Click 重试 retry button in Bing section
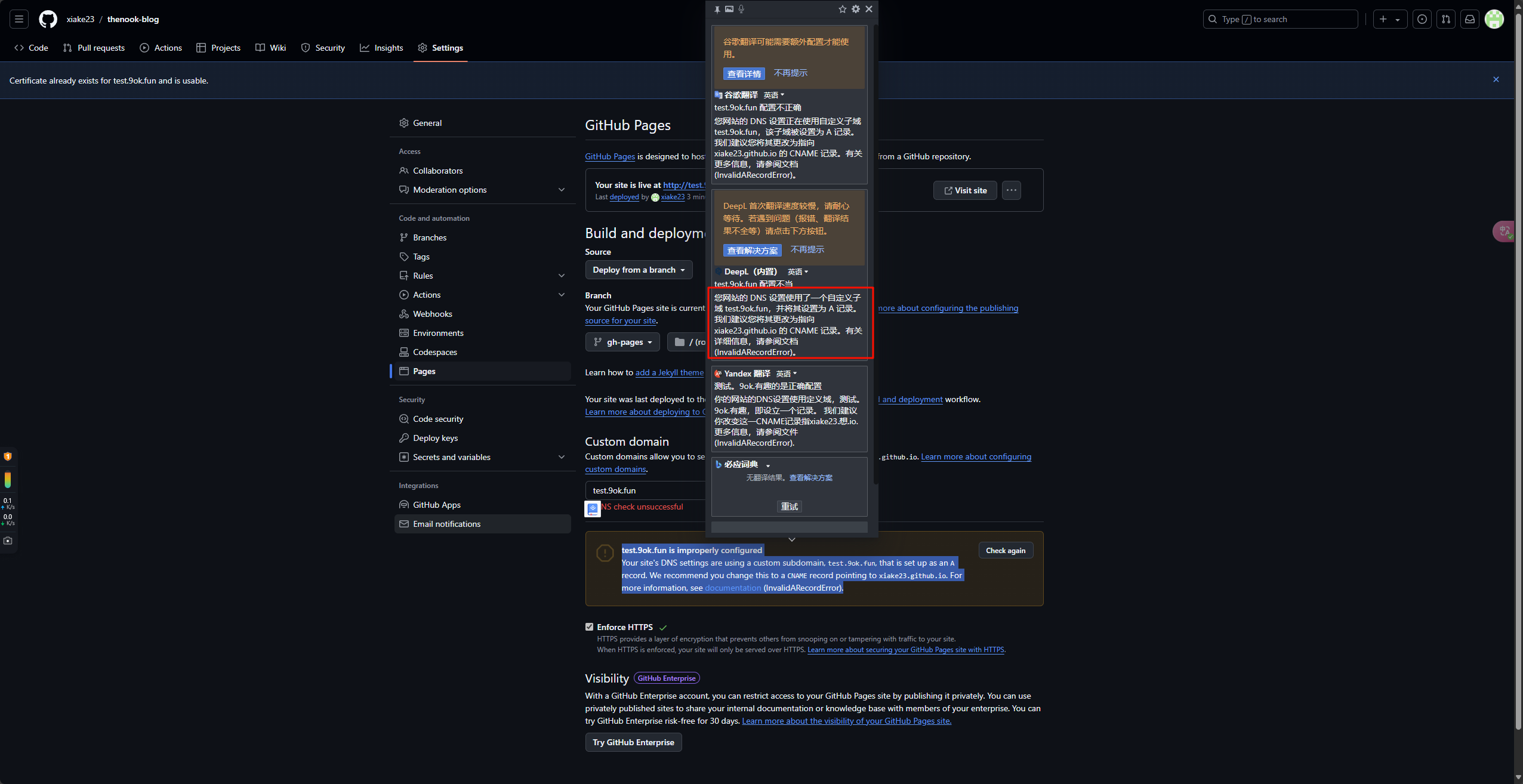The width and height of the screenshot is (1523, 784). (790, 507)
